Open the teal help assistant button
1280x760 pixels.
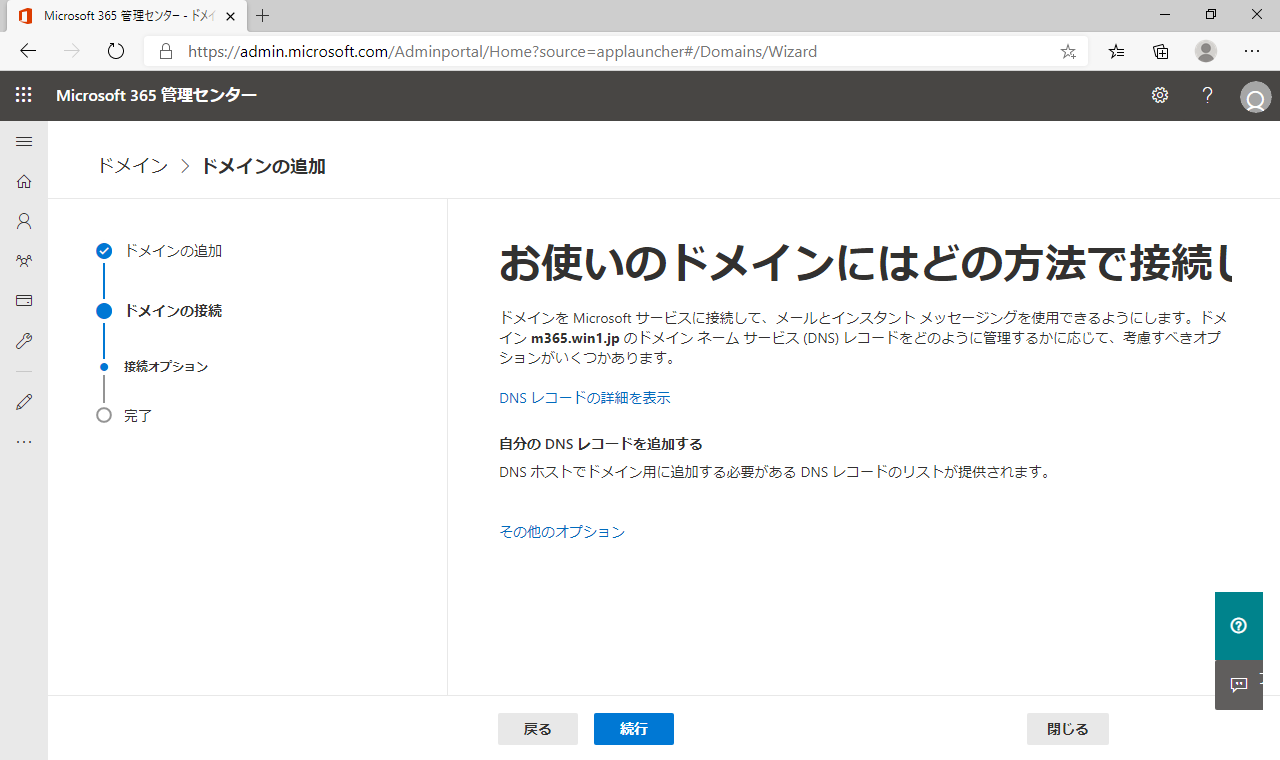point(1239,626)
